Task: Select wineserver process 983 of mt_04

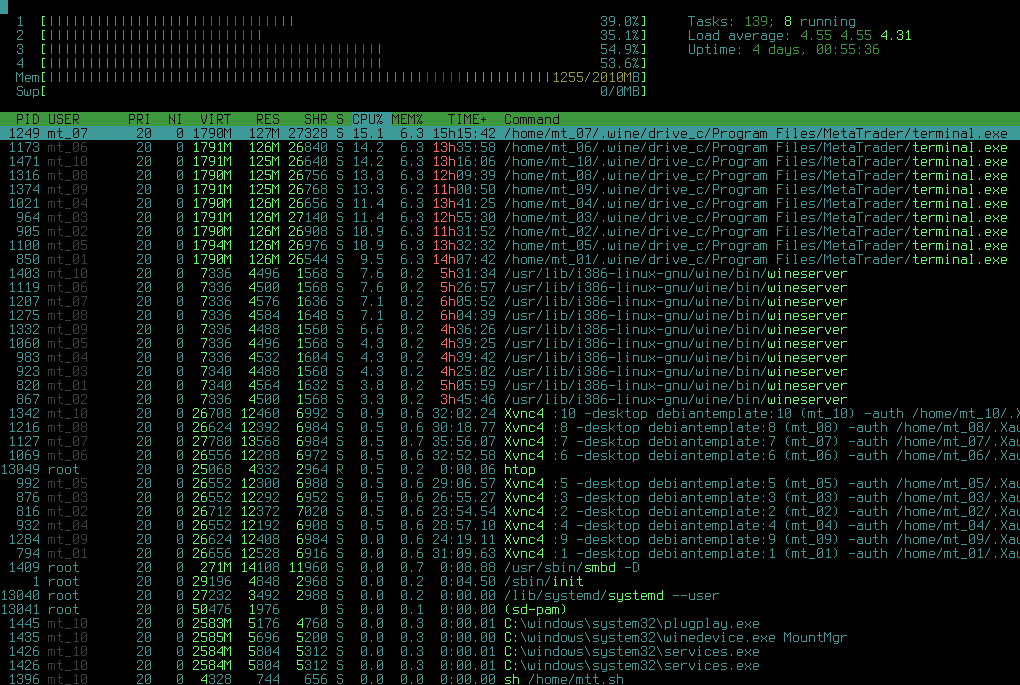Action: click(x=510, y=357)
